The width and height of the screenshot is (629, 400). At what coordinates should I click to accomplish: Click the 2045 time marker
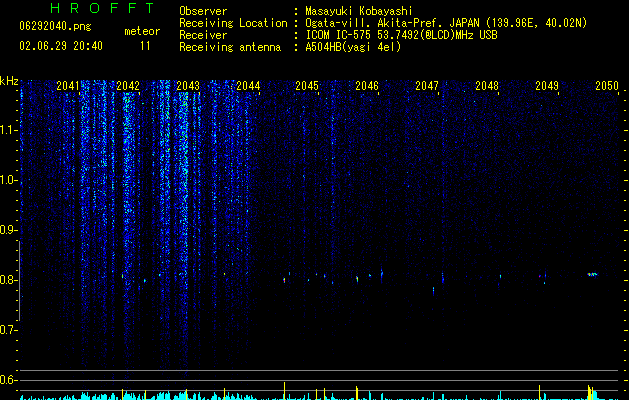(307, 86)
